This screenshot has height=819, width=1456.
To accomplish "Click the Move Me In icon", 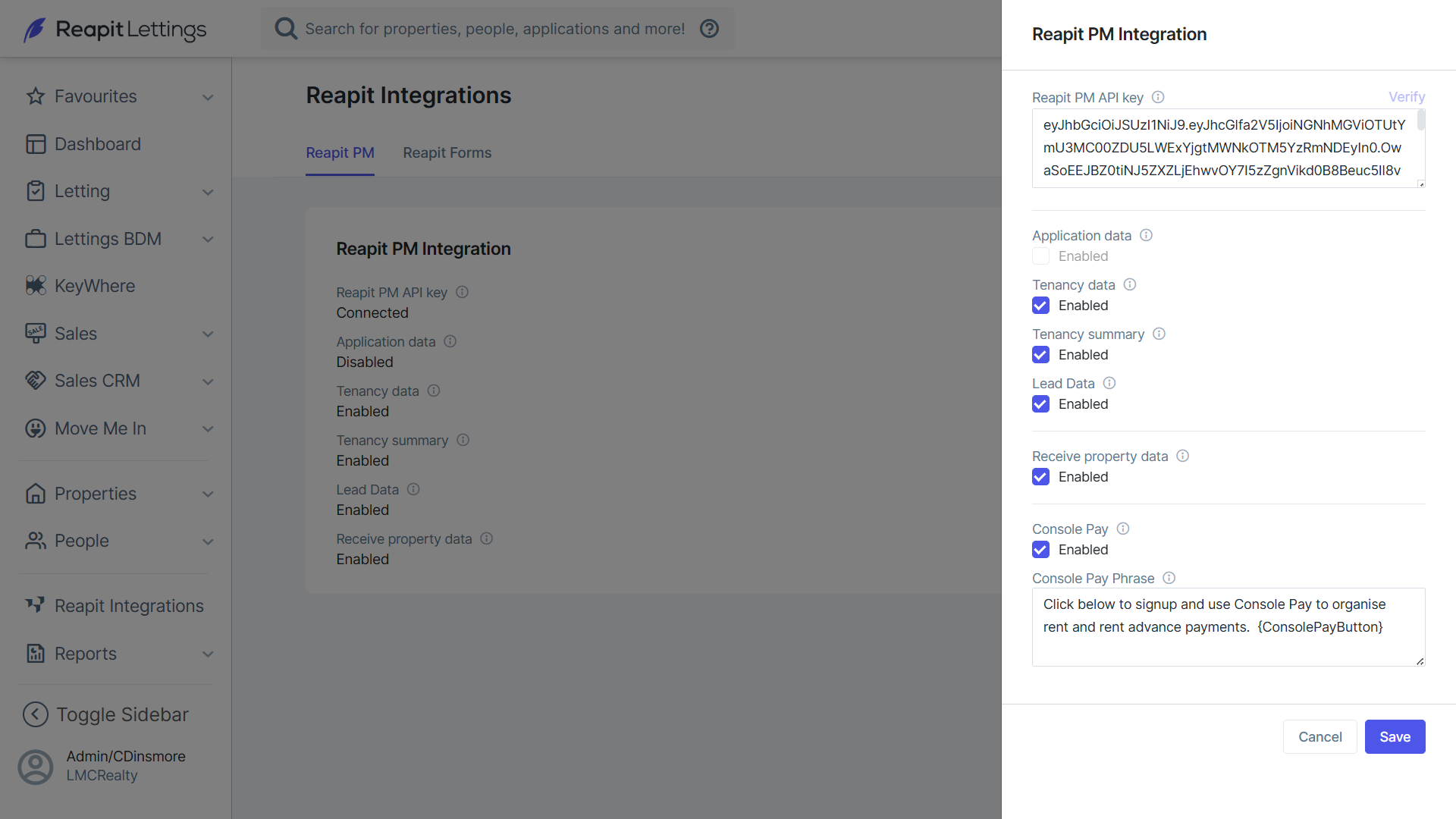I will click(x=36, y=428).
